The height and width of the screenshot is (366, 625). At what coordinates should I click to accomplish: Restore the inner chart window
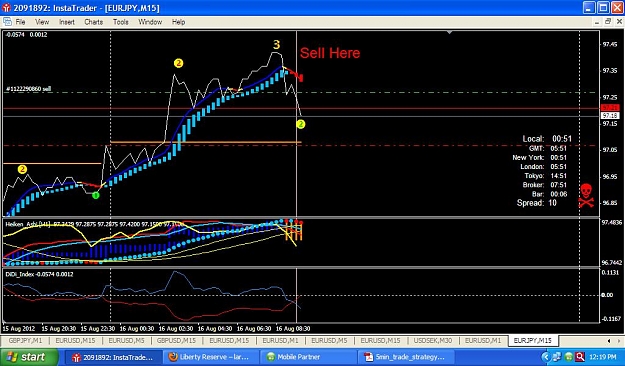[x=608, y=22]
